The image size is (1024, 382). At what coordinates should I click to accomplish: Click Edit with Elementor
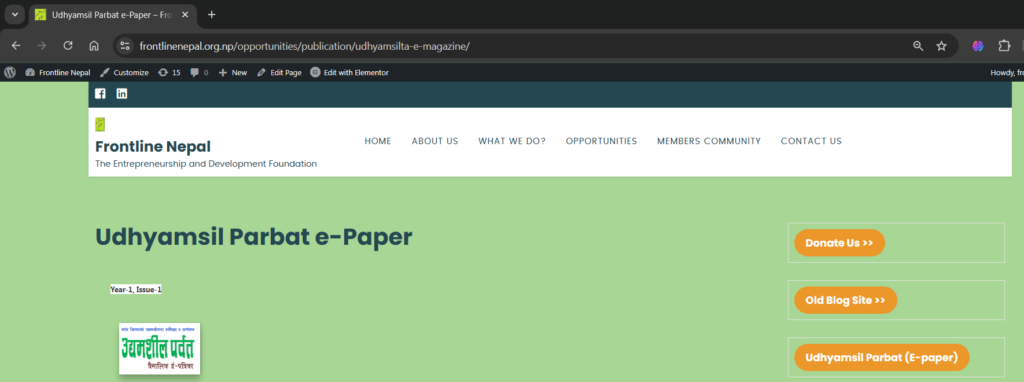(x=349, y=72)
